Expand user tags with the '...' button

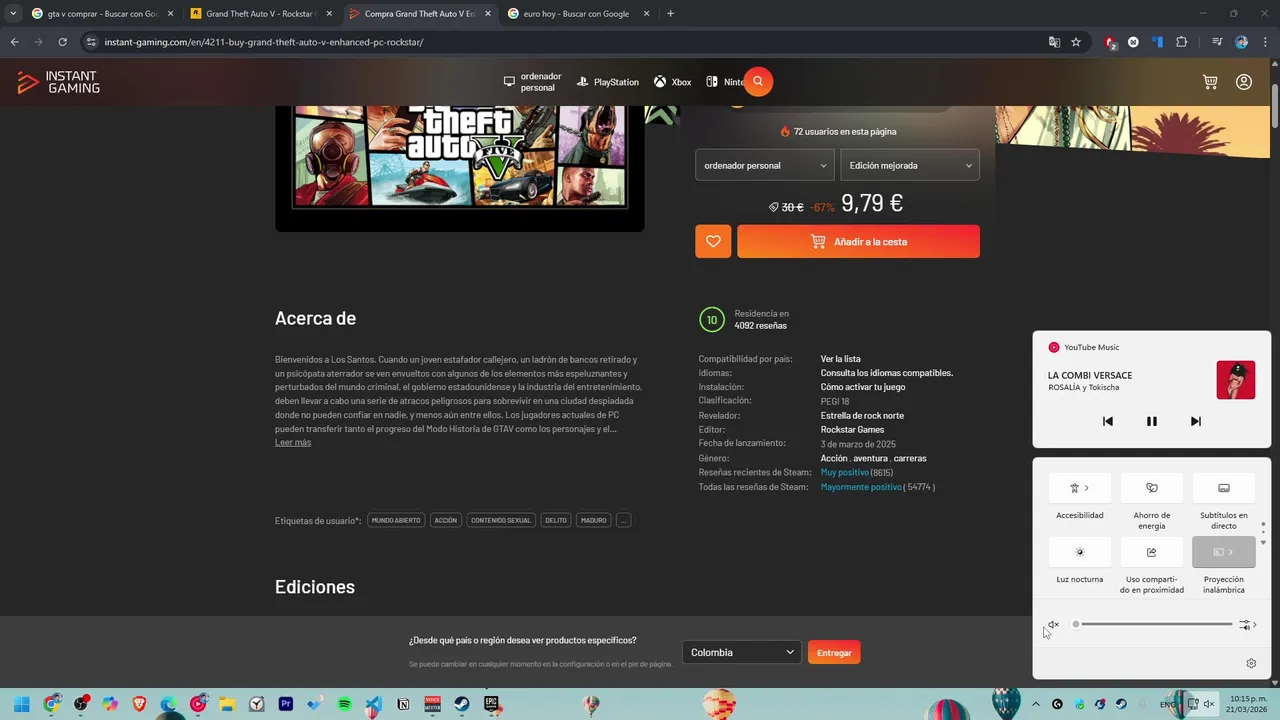624,520
